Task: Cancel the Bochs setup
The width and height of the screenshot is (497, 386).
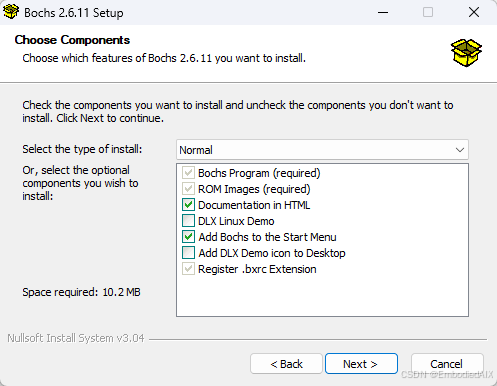Action: click(x=447, y=364)
